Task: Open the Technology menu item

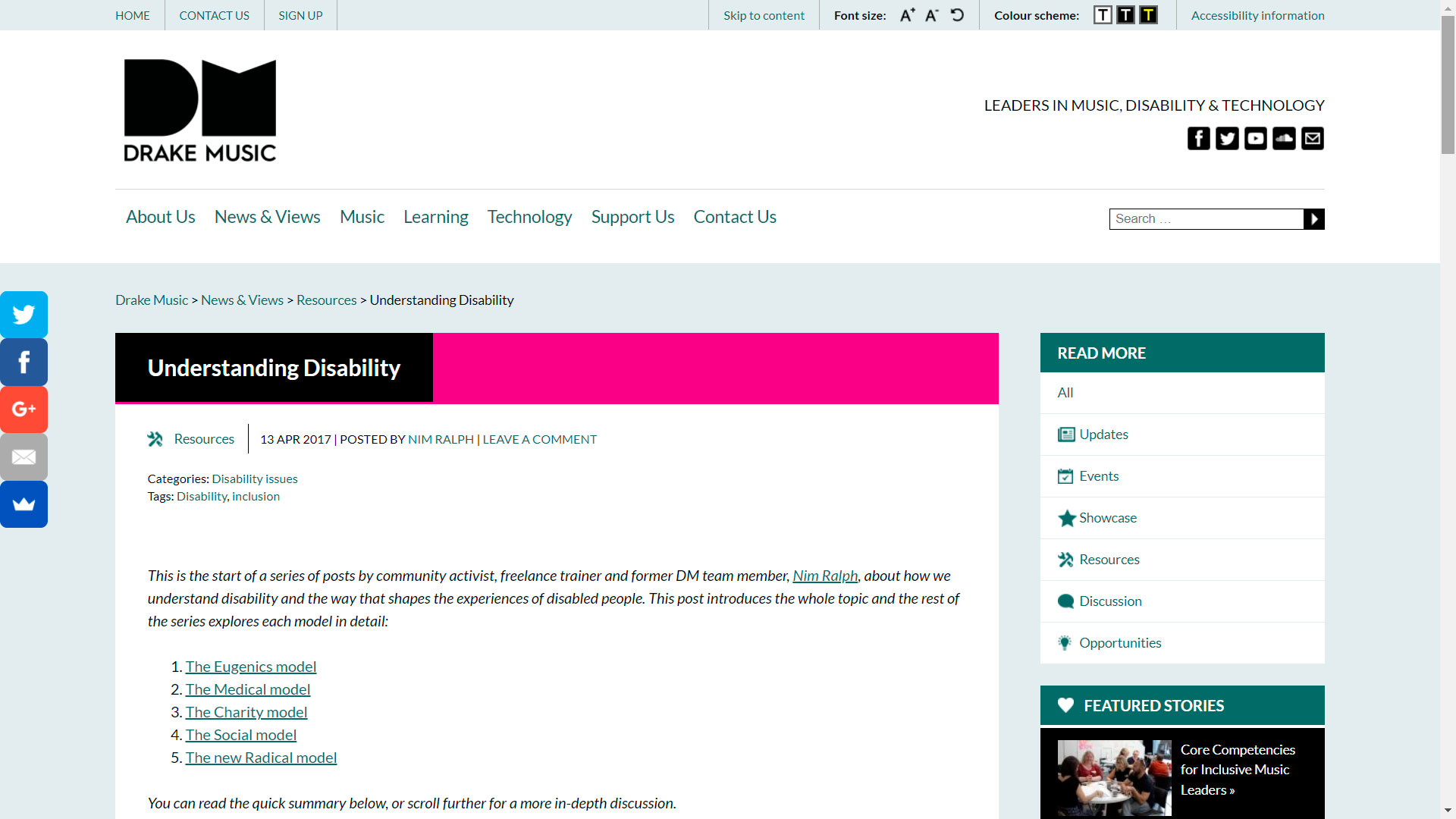Action: (x=529, y=217)
